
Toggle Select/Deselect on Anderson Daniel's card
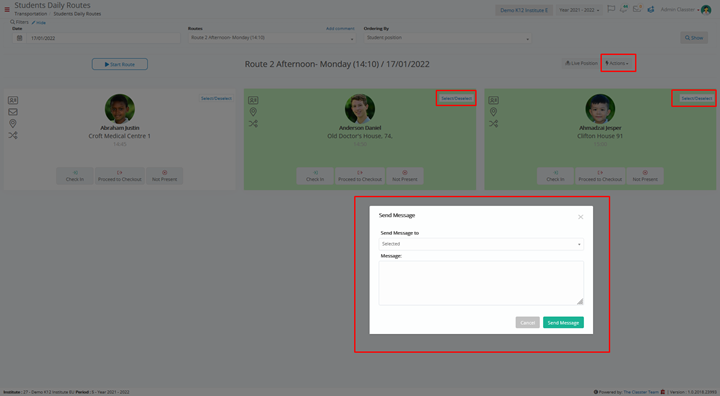tap(456, 98)
